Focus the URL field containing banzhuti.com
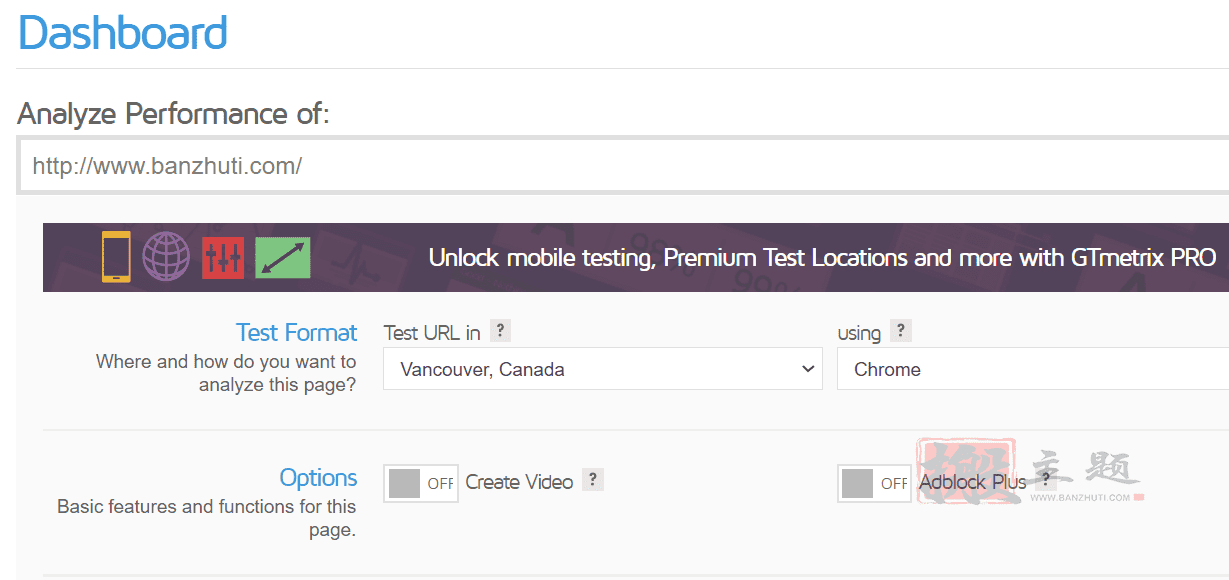 tap(623, 165)
